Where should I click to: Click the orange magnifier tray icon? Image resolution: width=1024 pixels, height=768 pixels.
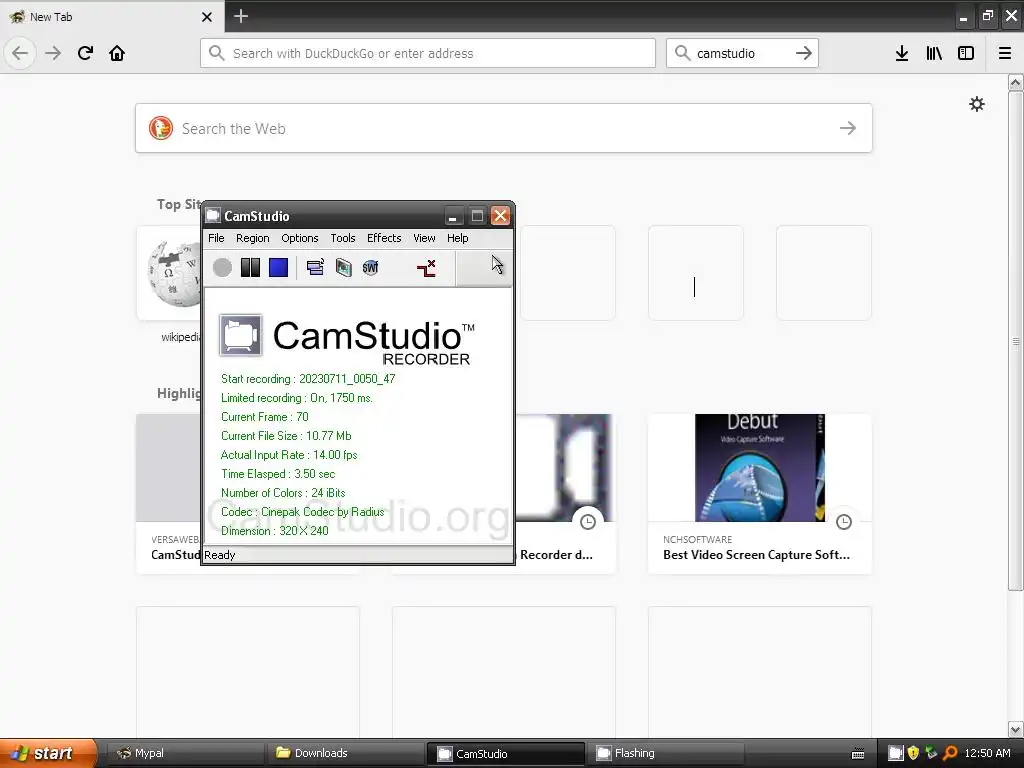point(950,753)
